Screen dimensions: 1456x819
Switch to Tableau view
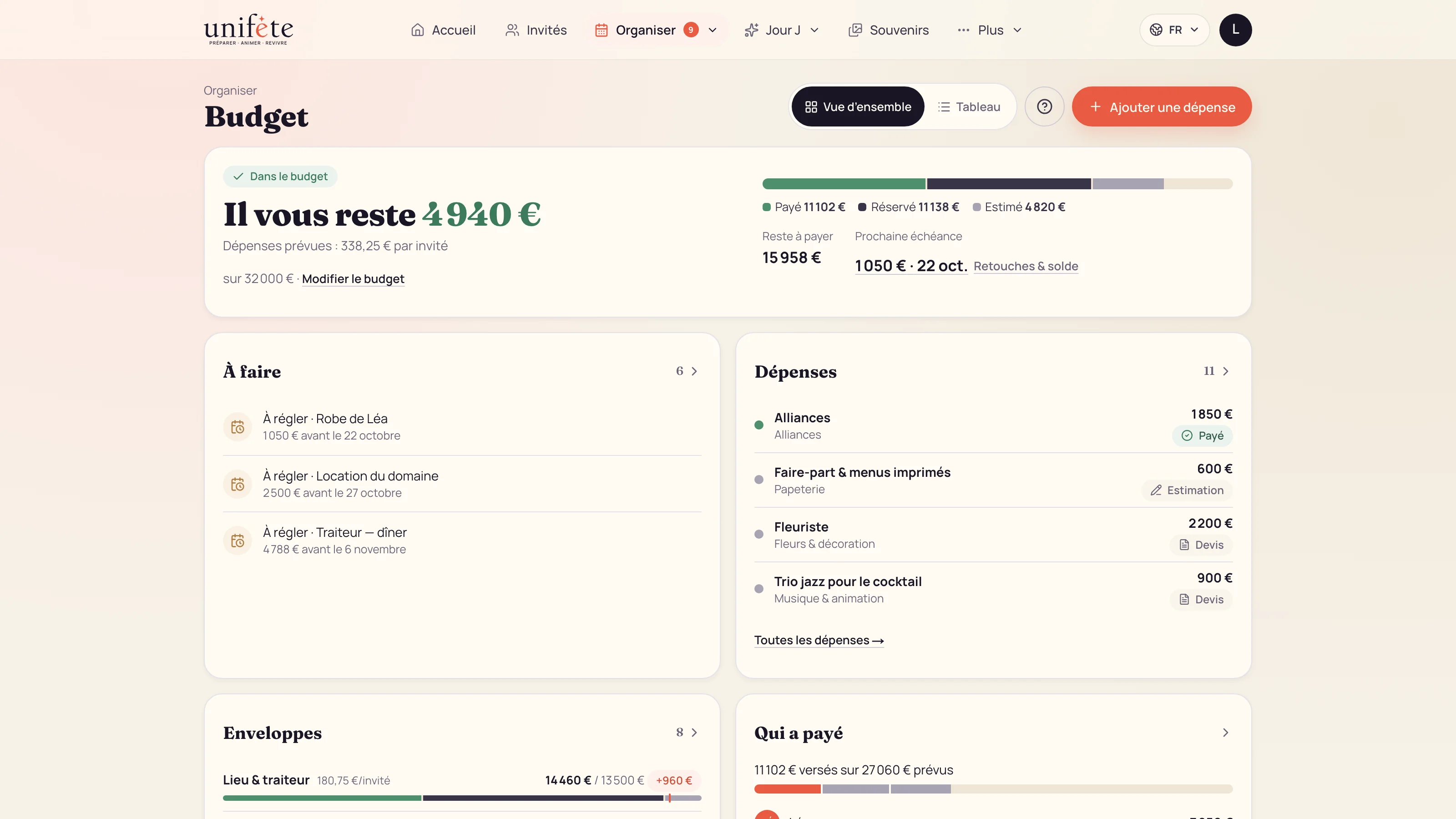969,106
